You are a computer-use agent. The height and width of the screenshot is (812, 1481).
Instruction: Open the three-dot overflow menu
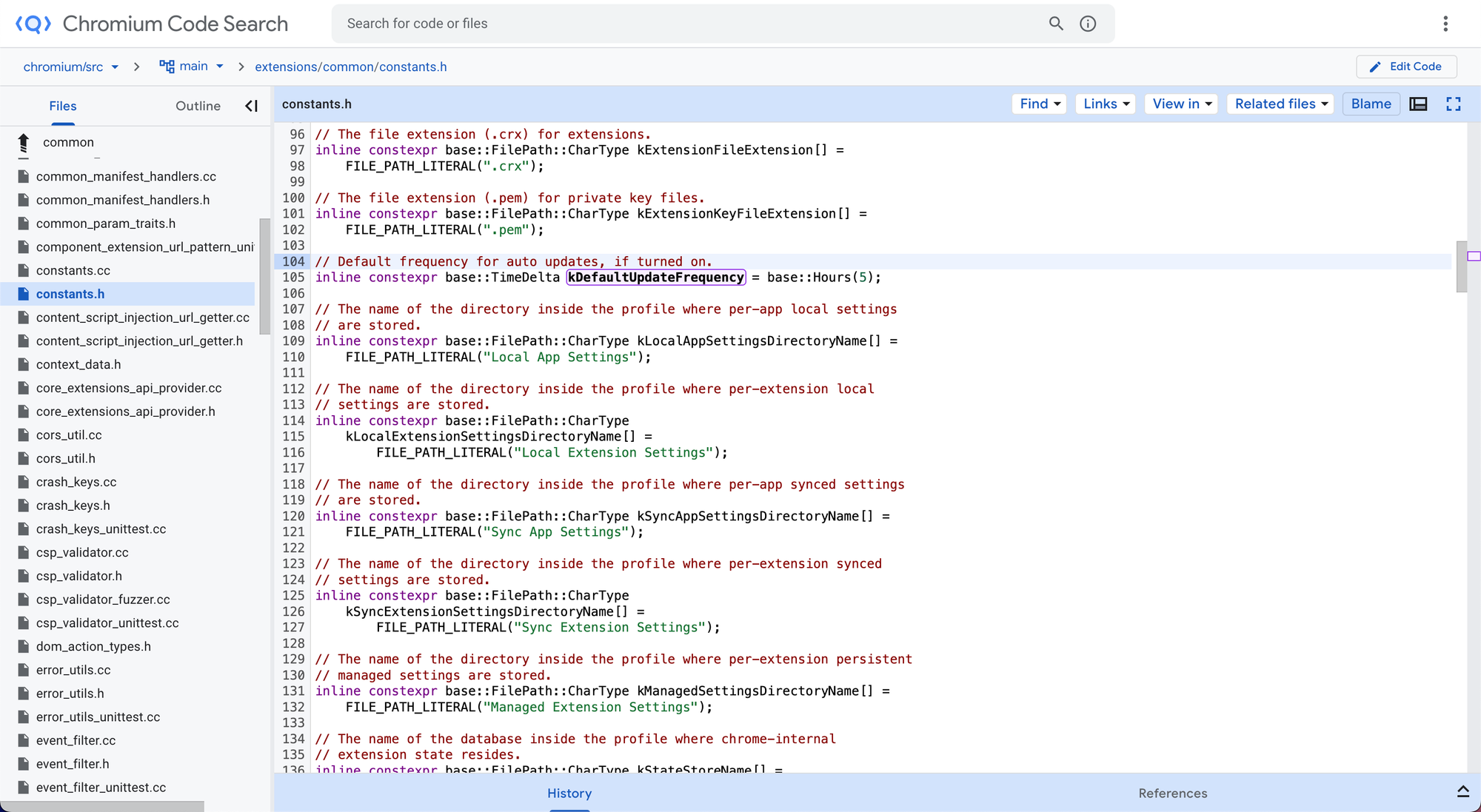1445,24
